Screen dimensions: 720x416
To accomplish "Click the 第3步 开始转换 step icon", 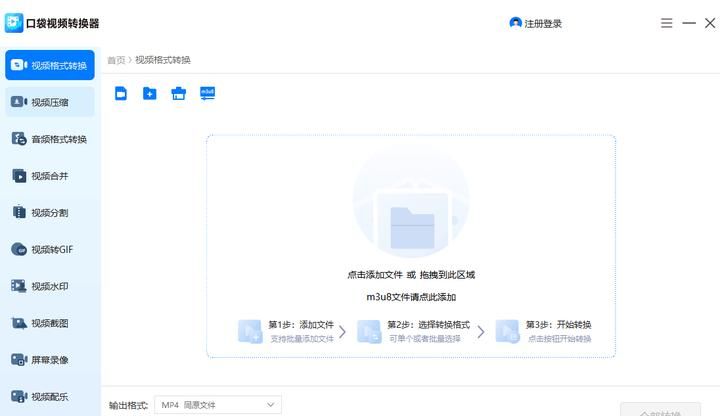I will [507, 332].
